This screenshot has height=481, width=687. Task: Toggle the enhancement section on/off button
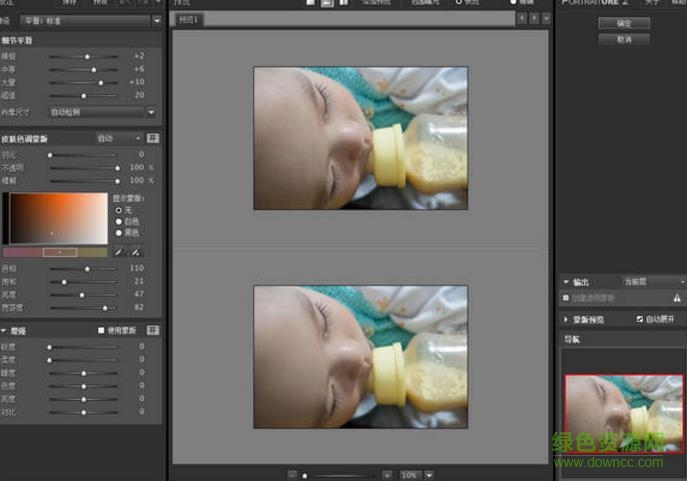(153, 330)
